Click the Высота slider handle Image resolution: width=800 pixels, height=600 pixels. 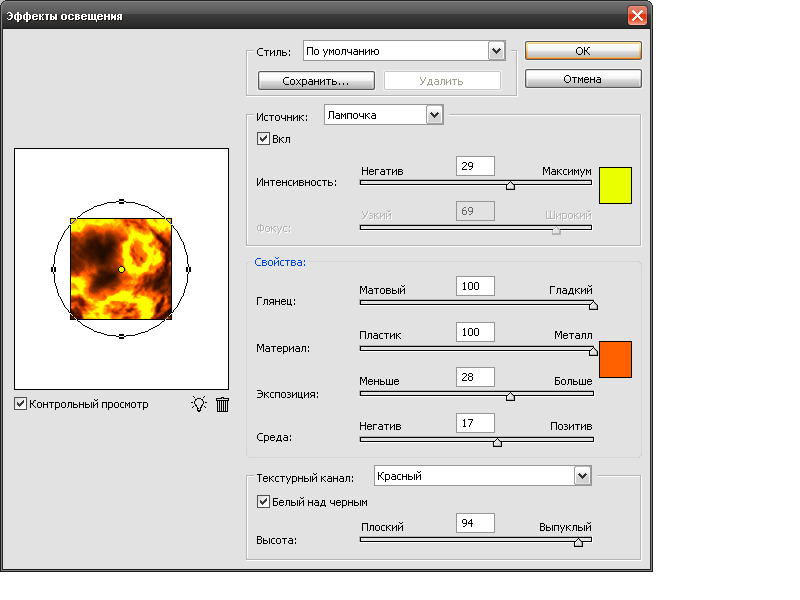[x=578, y=542]
